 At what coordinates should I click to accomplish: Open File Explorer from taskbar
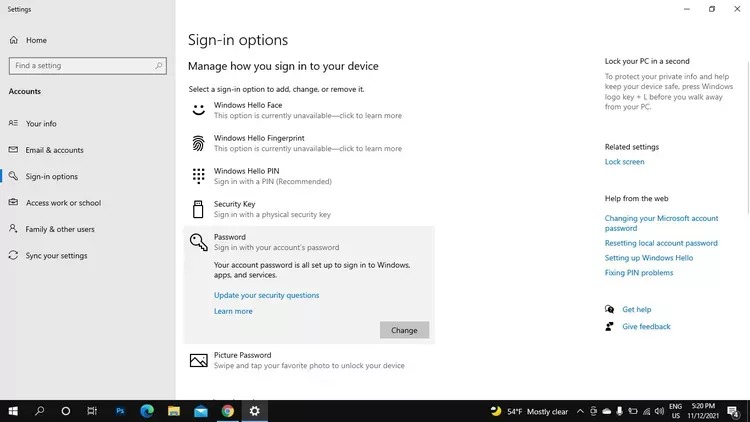coord(174,411)
